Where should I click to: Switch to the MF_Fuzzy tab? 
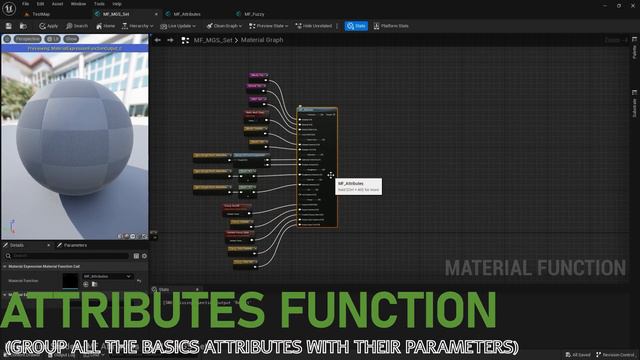coord(254,14)
